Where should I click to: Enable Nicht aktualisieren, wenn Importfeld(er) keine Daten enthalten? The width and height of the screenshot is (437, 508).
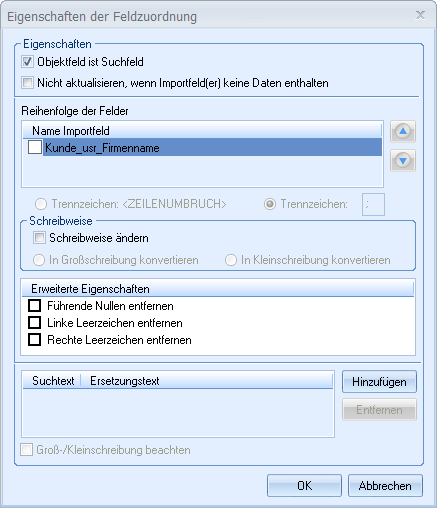(27, 82)
